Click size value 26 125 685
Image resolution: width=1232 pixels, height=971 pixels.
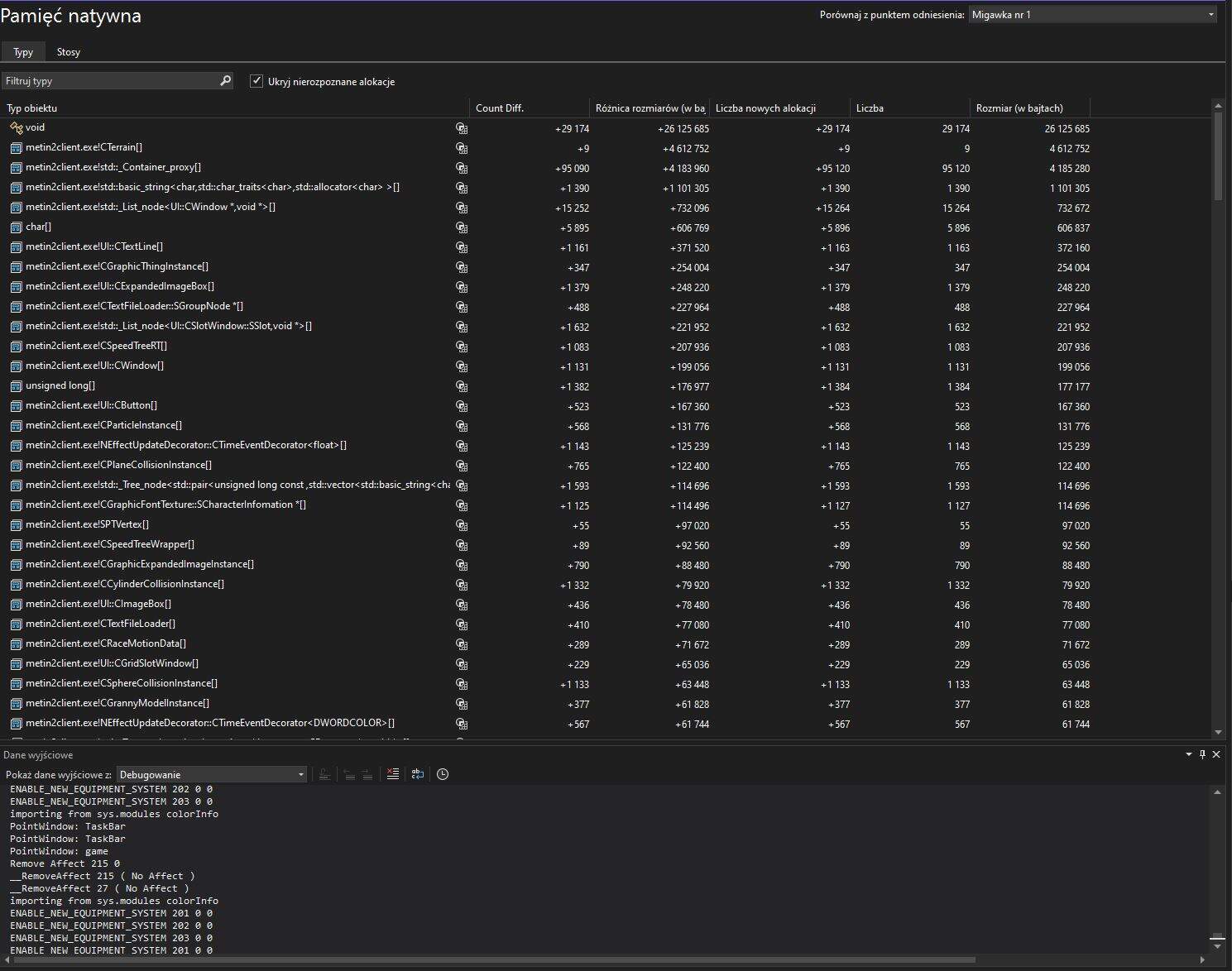1067,129
